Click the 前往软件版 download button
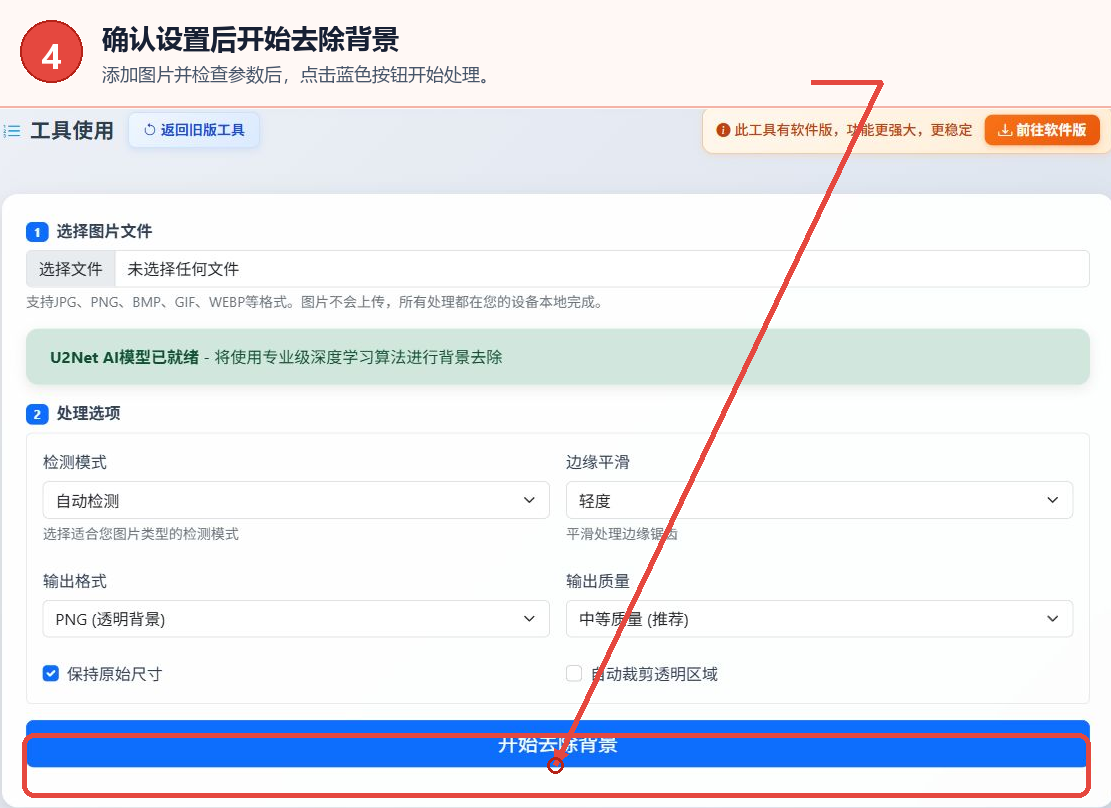 tap(1042, 130)
